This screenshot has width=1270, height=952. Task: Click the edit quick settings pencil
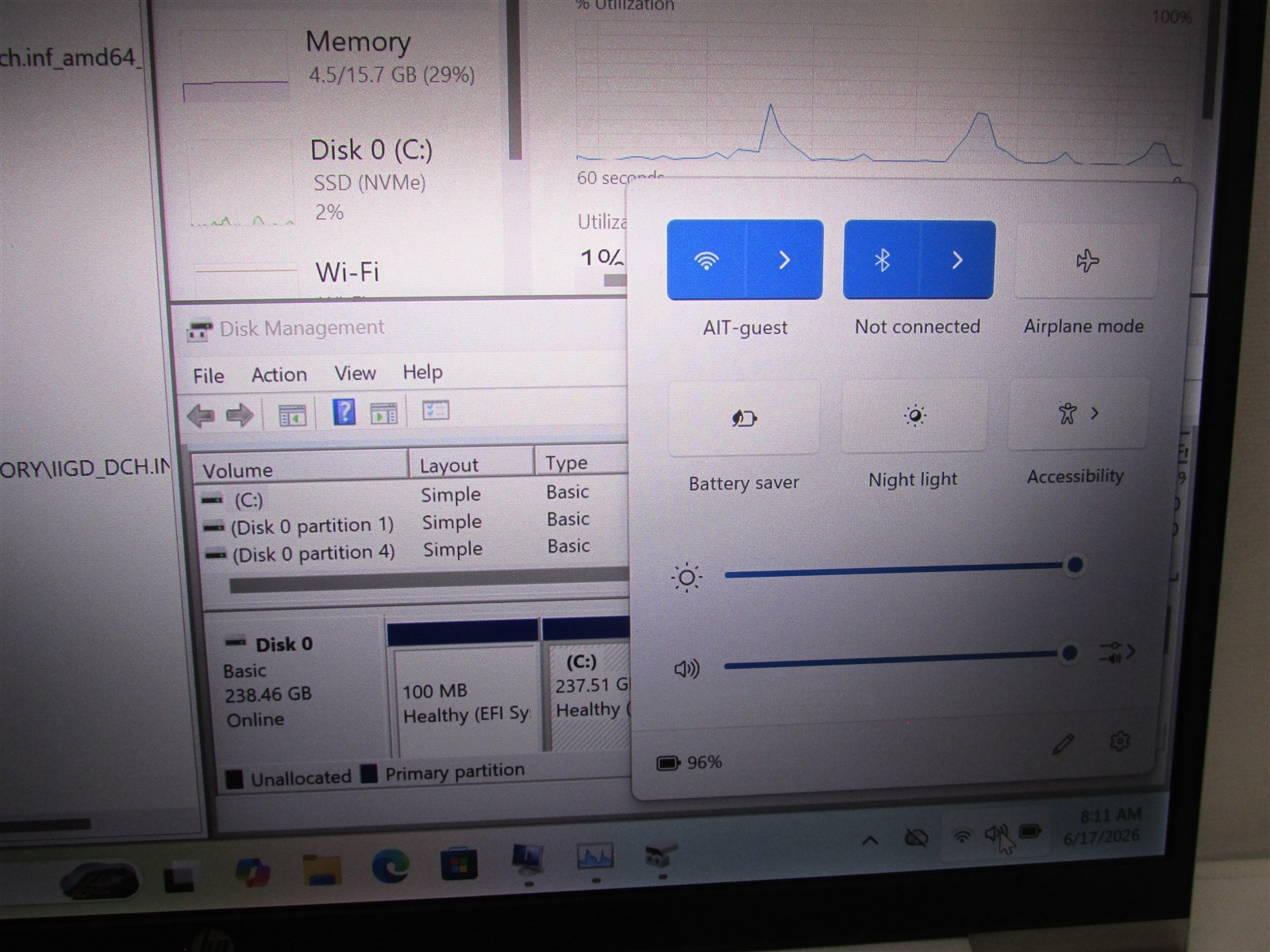pos(1063,743)
